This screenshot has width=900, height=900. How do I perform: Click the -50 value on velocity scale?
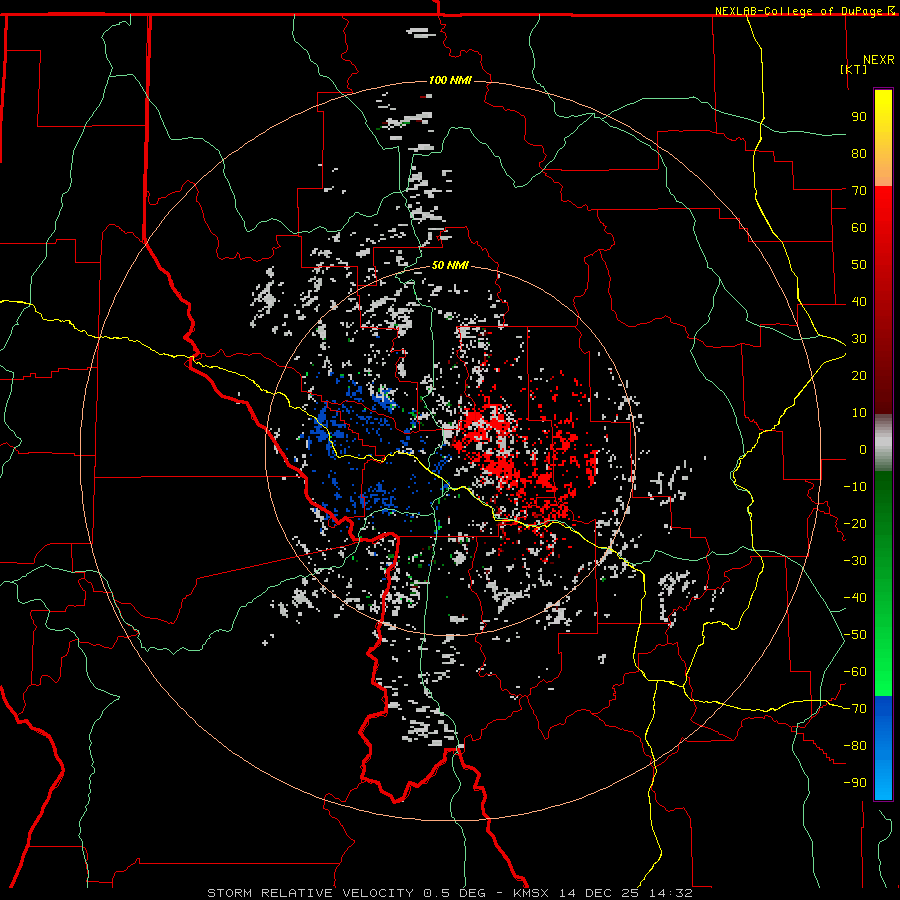pos(855,635)
